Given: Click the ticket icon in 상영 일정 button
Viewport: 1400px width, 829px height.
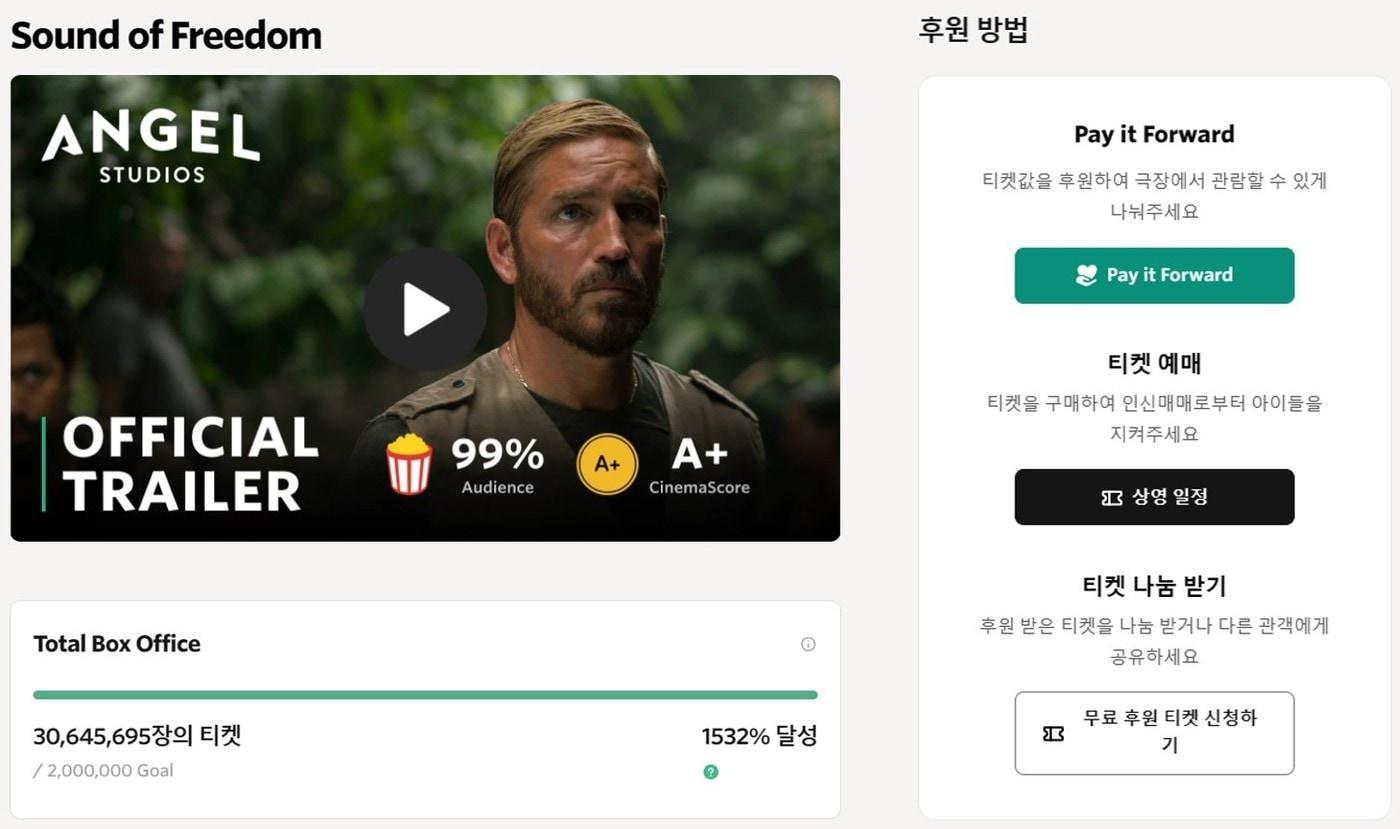Looking at the screenshot, I should (x=1111, y=496).
